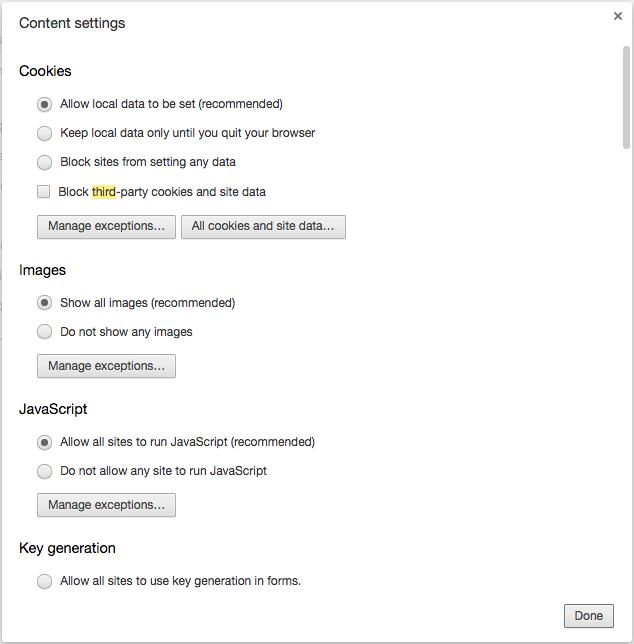Viewport: 634px width, 644px height.
Task: Enable Block third-party cookies checkbox
Action: click(x=44, y=191)
